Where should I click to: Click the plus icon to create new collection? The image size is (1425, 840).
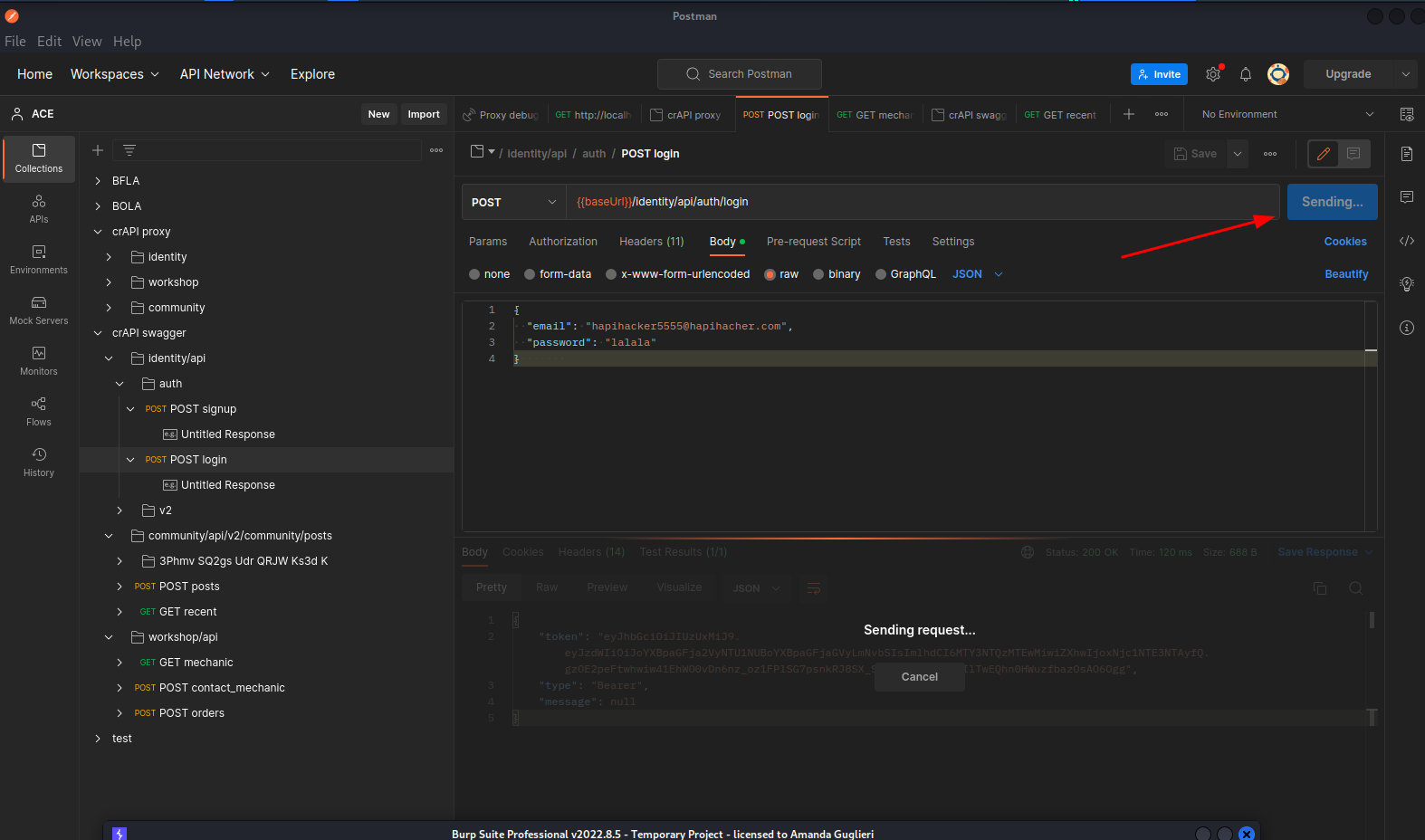pos(98,150)
